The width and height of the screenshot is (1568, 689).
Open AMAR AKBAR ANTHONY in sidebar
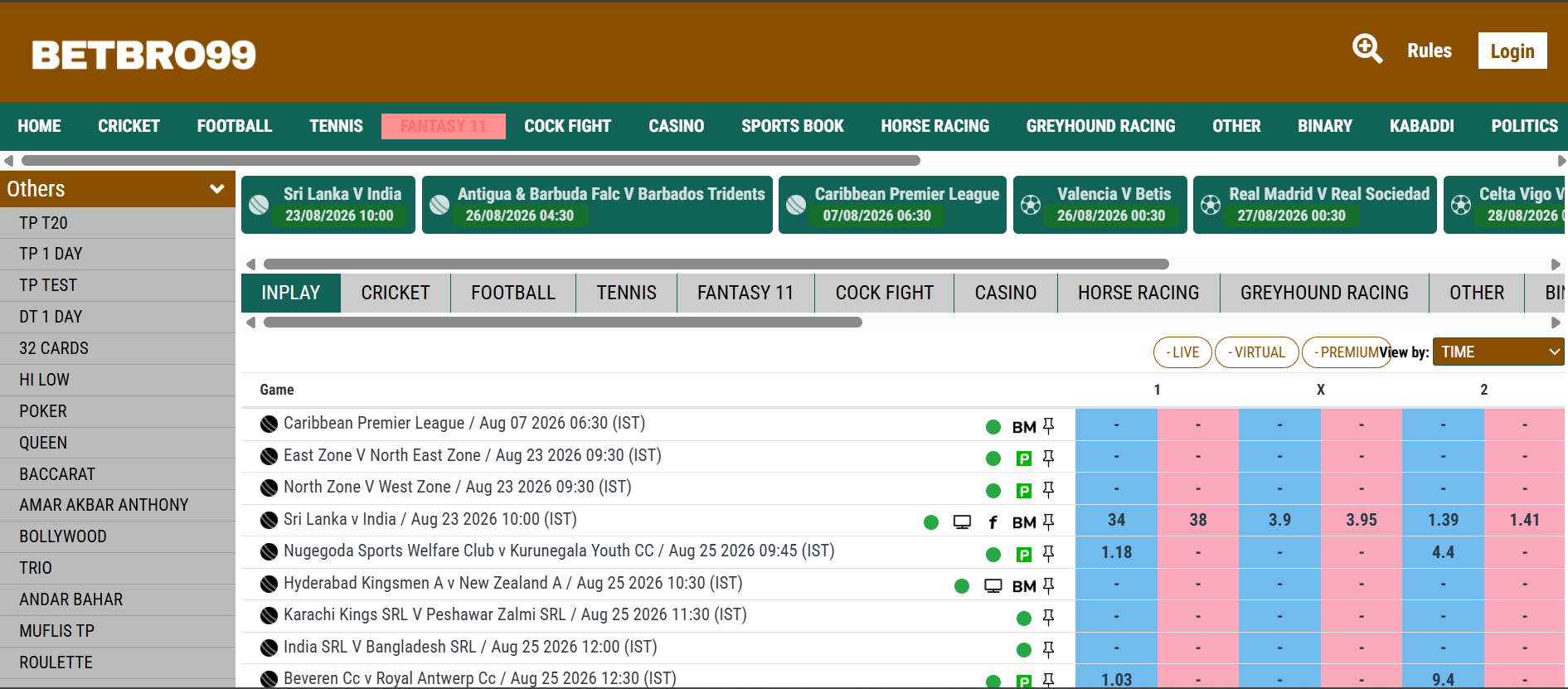(118, 505)
